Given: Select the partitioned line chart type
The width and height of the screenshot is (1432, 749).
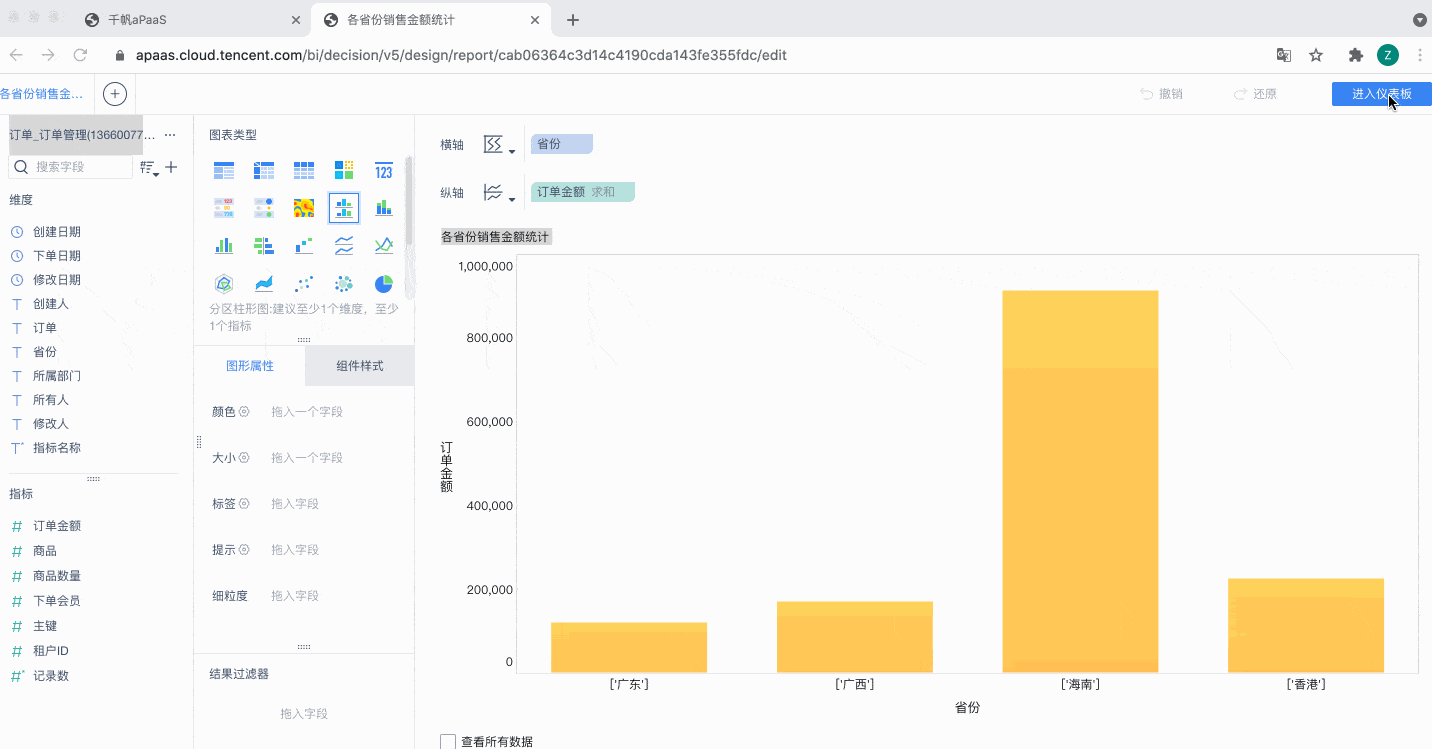Looking at the screenshot, I should pyautogui.click(x=344, y=246).
